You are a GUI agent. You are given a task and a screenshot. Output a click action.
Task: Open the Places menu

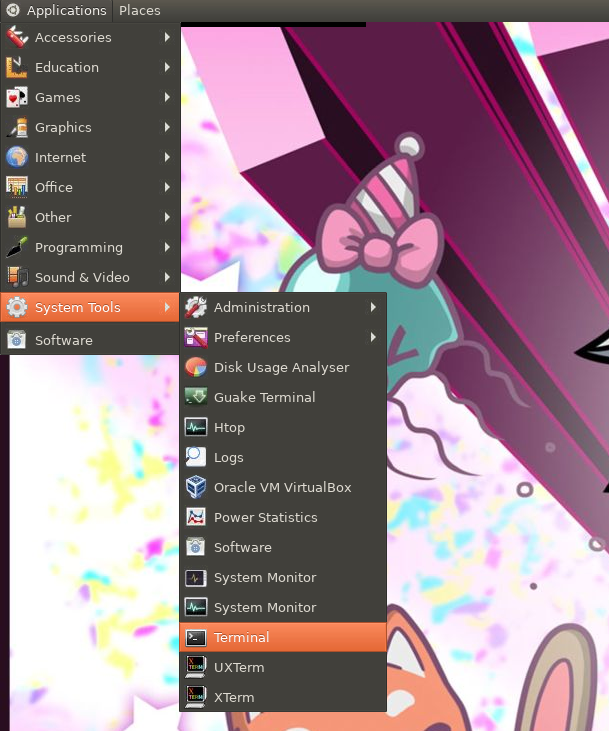[139, 10]
